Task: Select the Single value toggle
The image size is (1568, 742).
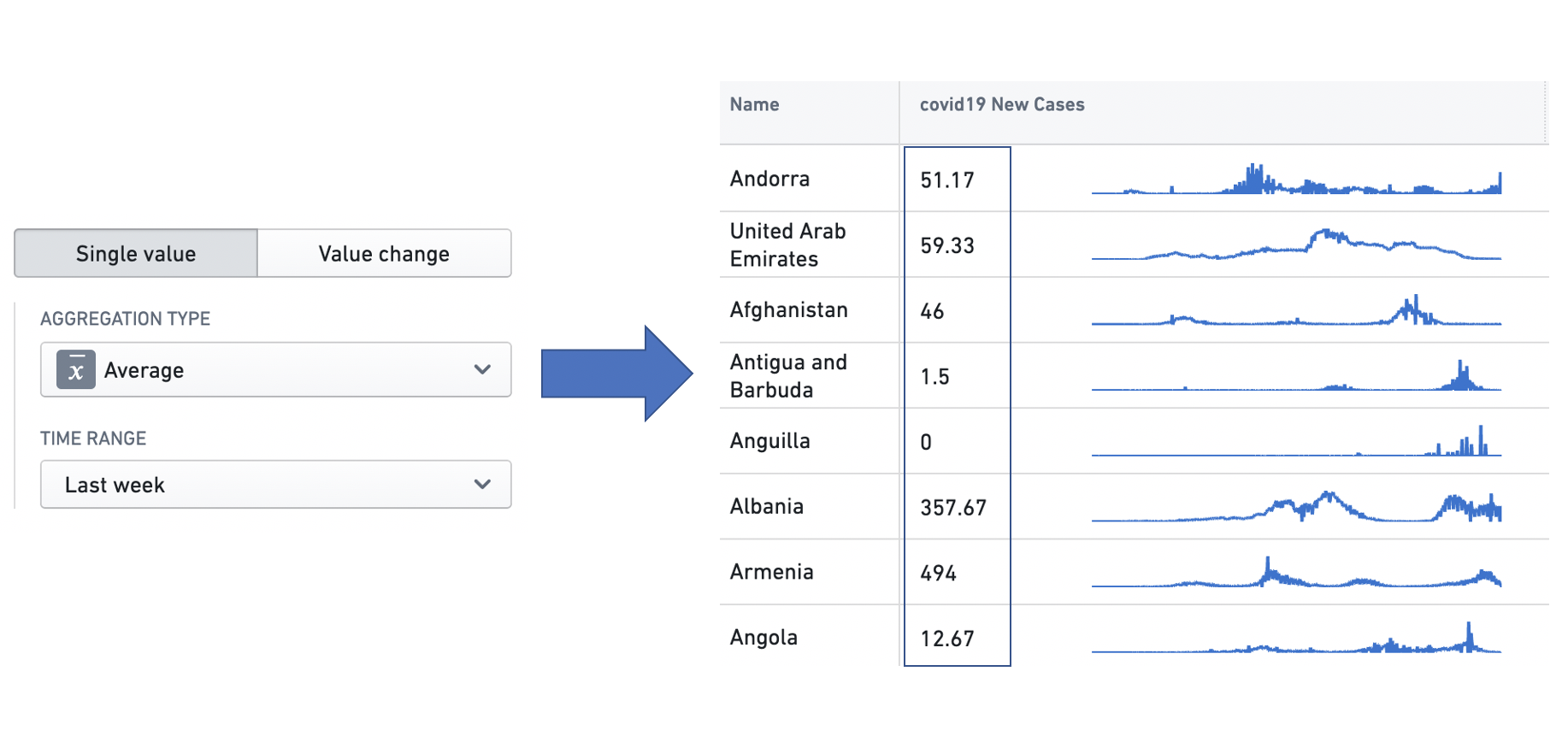Action: [x=136, y=253]
